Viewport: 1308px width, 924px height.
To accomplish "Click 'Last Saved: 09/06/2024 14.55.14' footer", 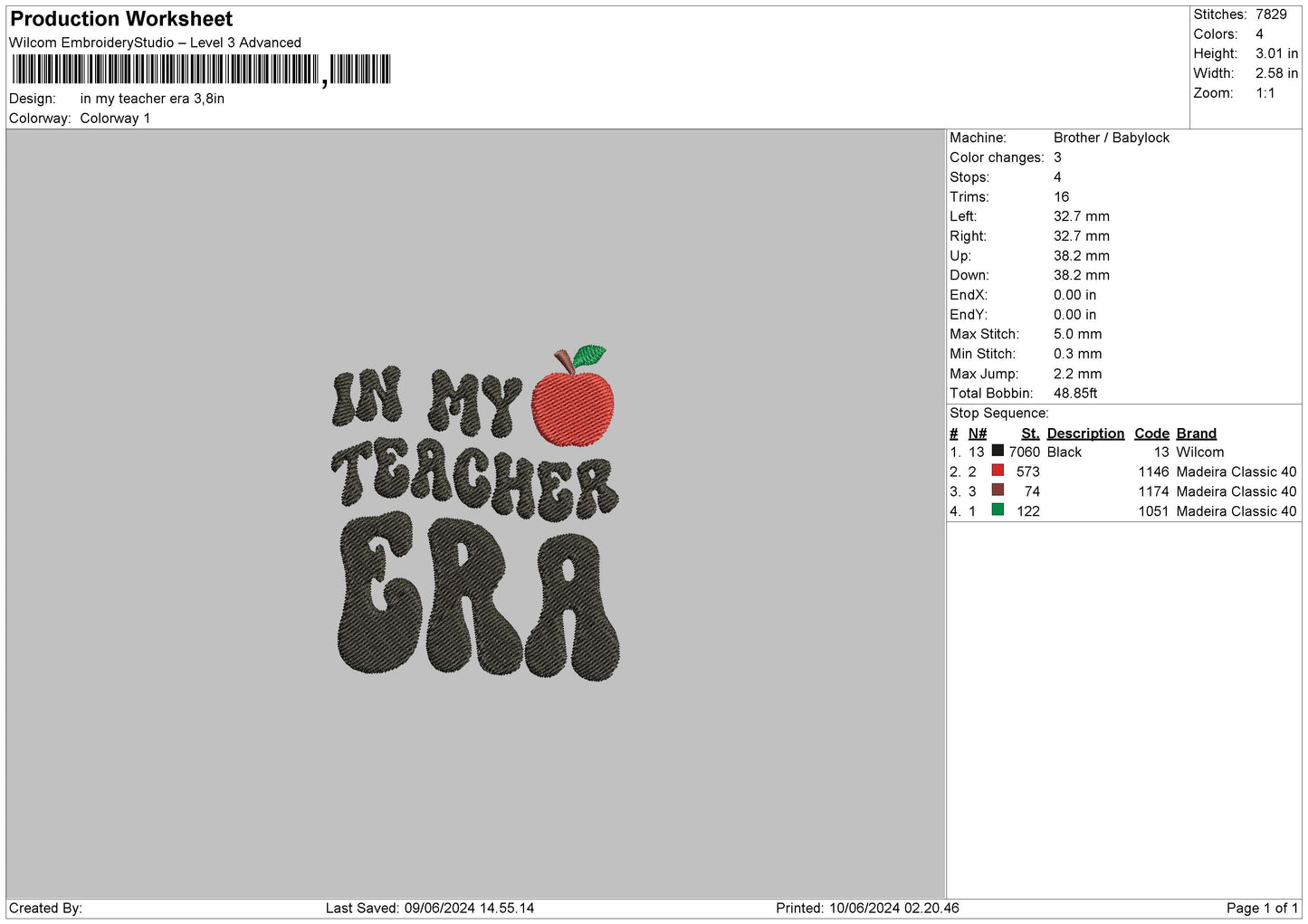I will [430, 908].
